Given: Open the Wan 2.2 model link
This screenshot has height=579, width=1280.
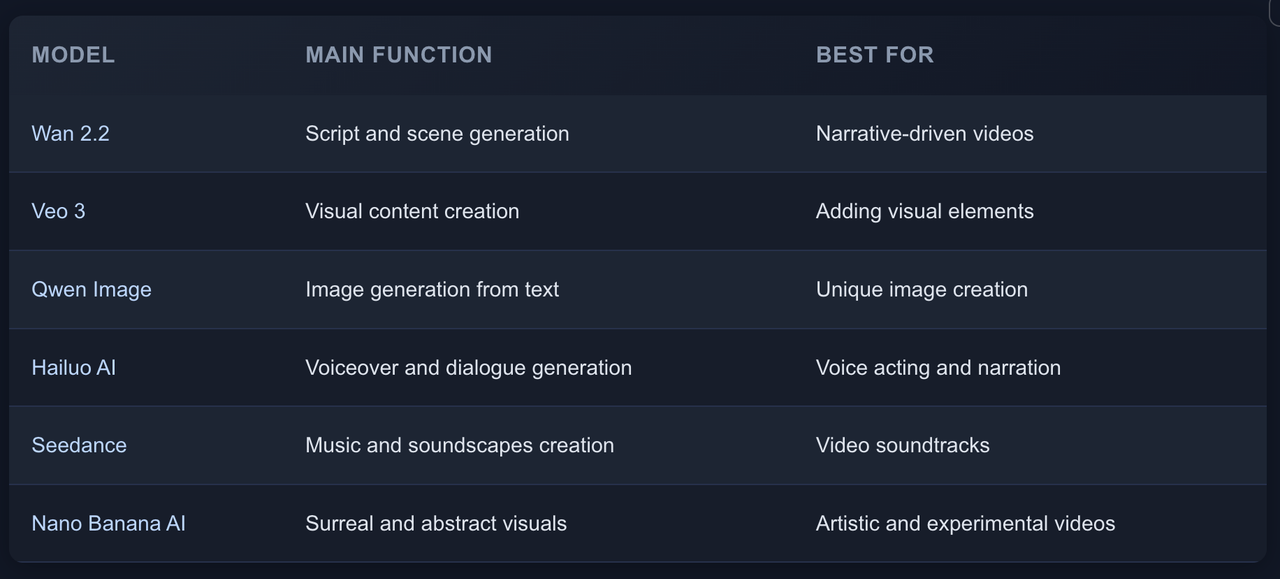Looking at the screenshot, I should pos(70,134).
